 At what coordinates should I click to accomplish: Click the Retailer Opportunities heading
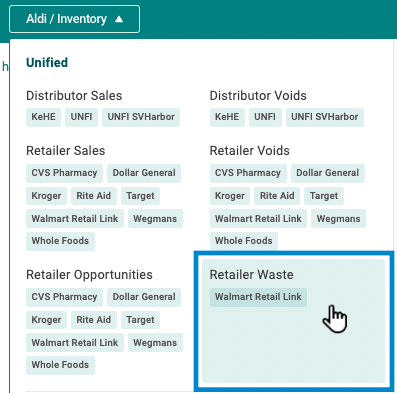tap(89, 275)
